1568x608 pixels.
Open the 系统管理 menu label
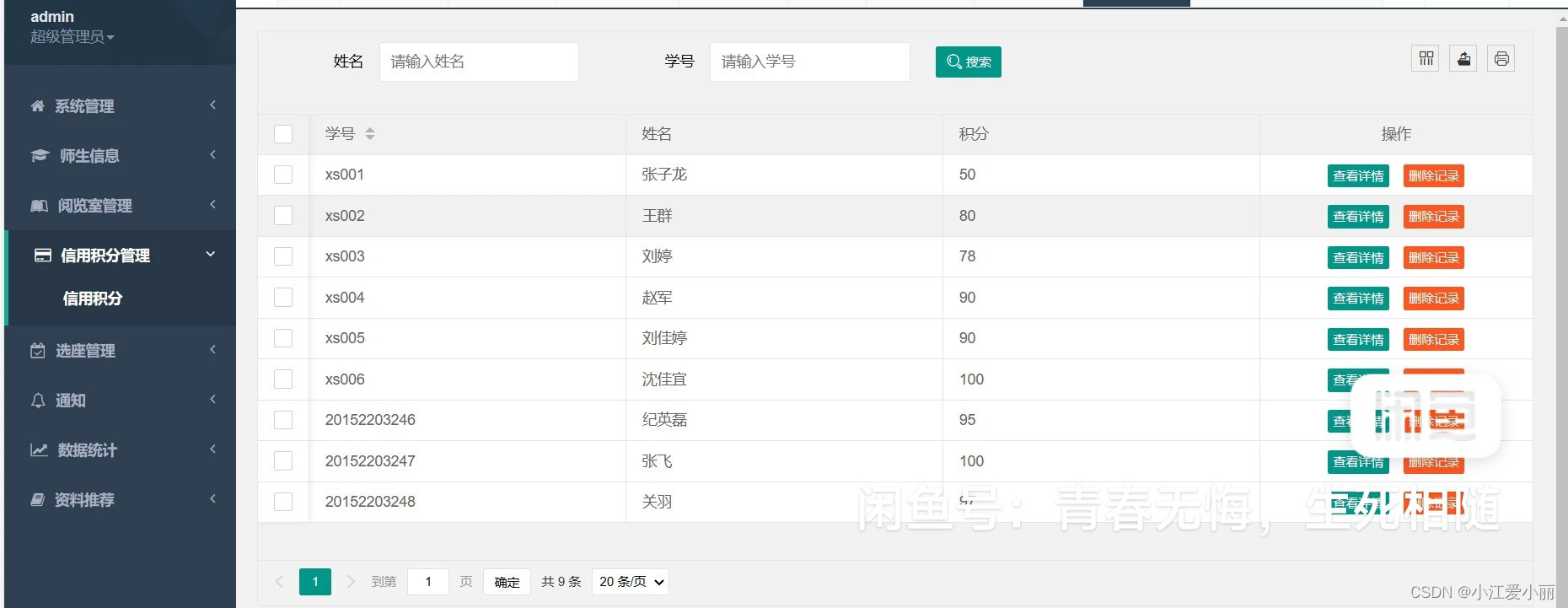84,106
